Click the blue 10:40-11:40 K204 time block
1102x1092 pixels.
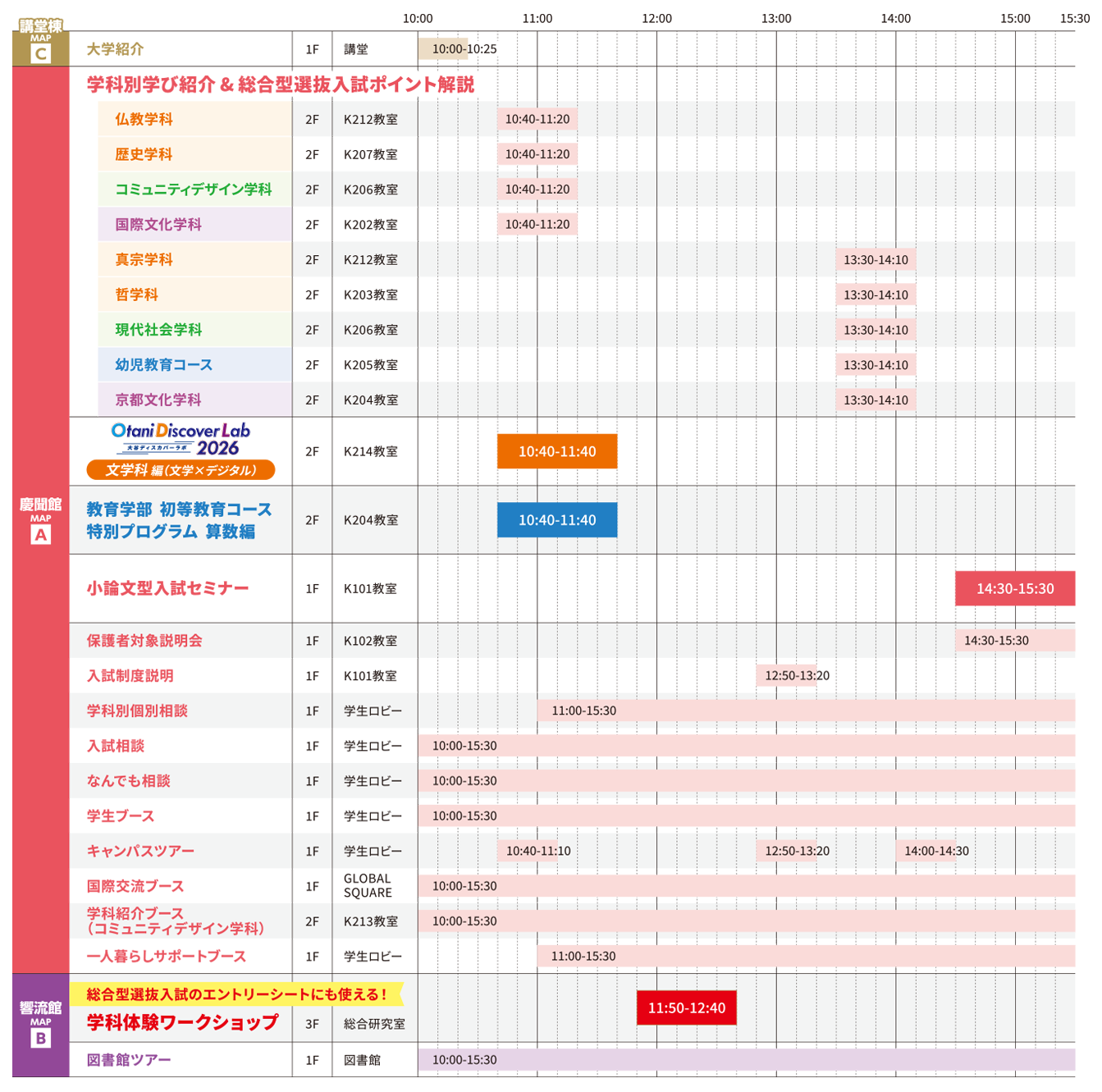pos(557,520)
